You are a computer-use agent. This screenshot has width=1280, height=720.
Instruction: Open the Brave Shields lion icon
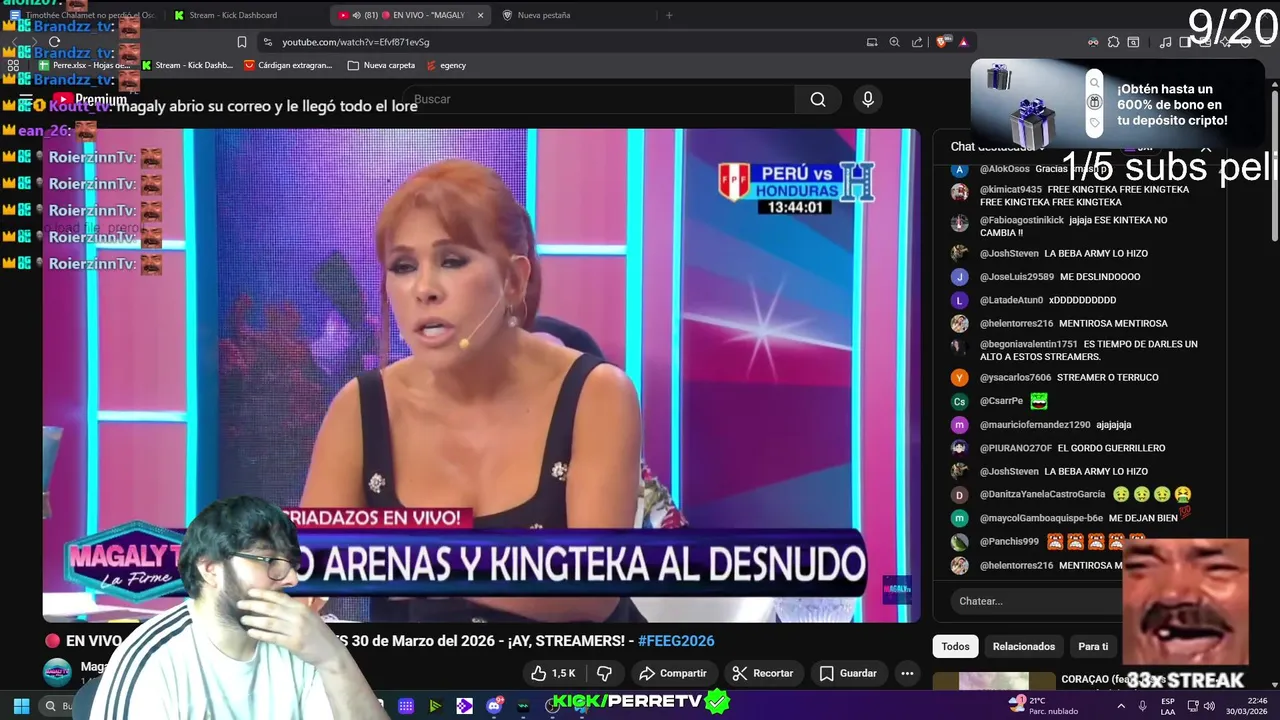[x=942, y=42]
